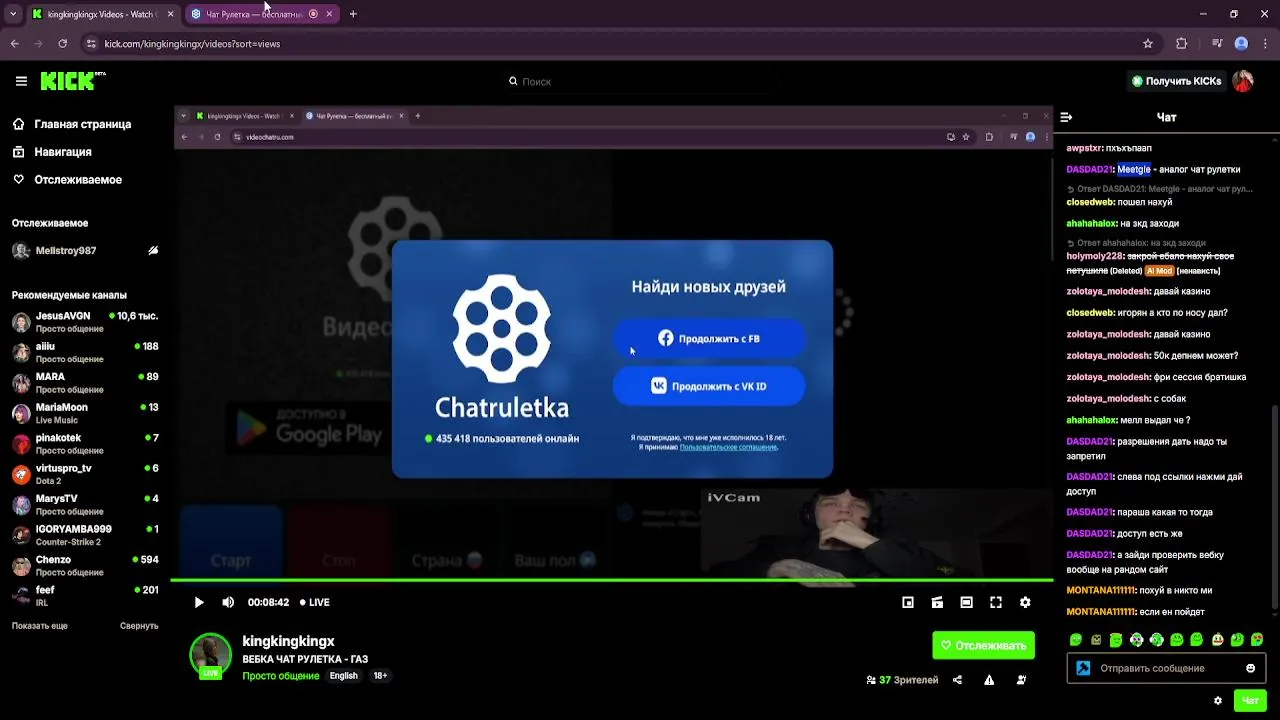Image resolution: width=1280 pixels, height=720 pixels.
Task: Enable picture-in-picture mode
Action: coord(908,602)
